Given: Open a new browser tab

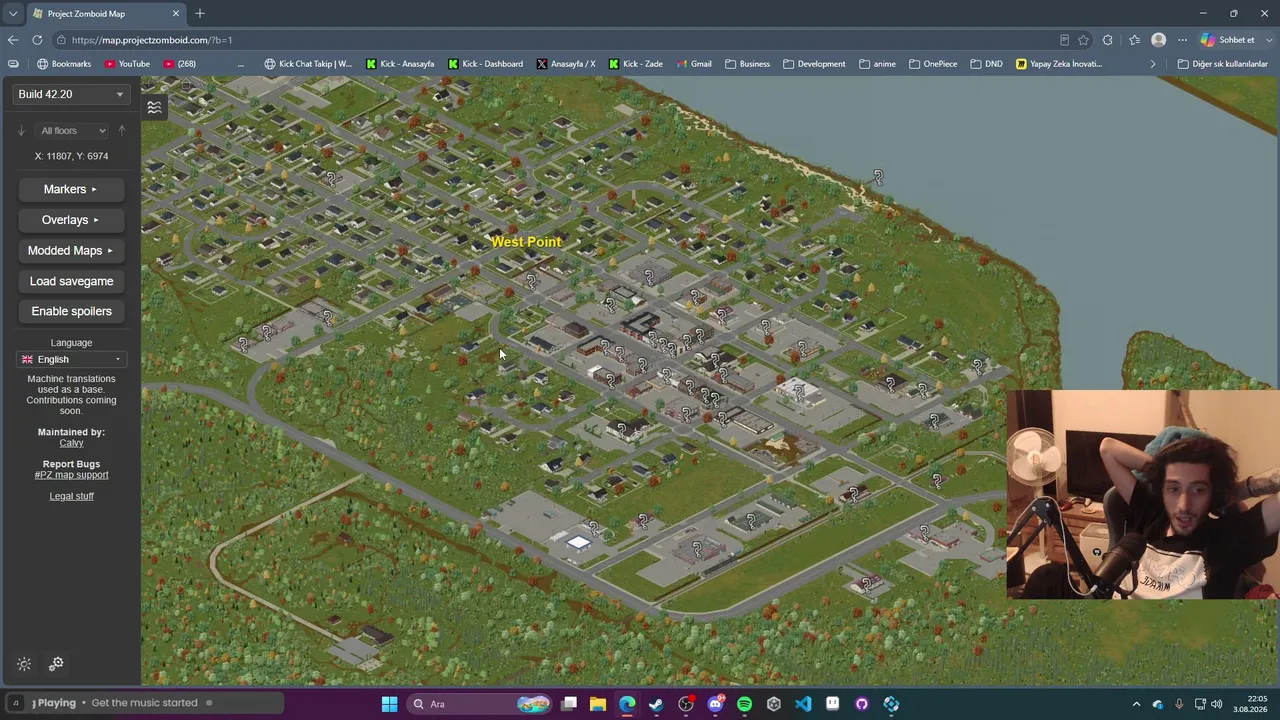Looking at the screenshot, I should pos(200,13).
